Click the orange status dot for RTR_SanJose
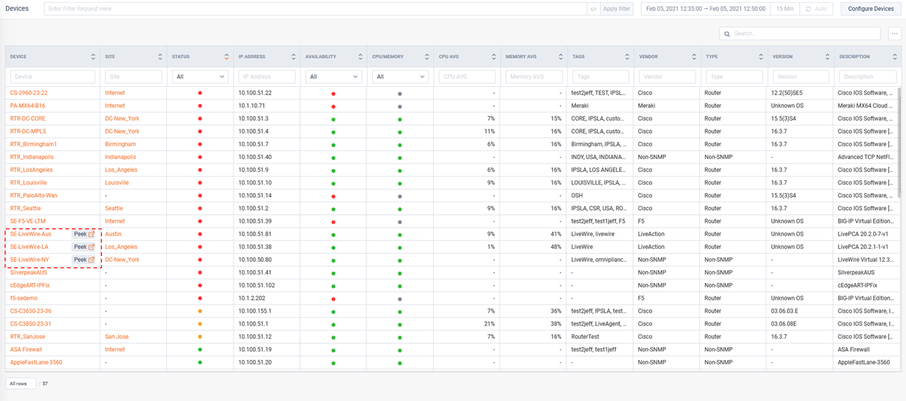The image size is (906, 401). 200,336
